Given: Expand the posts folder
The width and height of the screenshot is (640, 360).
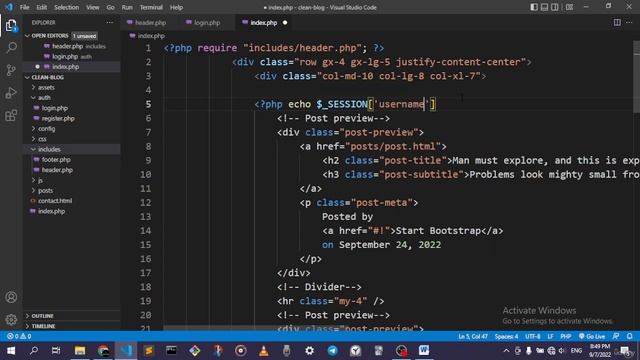Looking at the screenshot, I should point(45,191).
